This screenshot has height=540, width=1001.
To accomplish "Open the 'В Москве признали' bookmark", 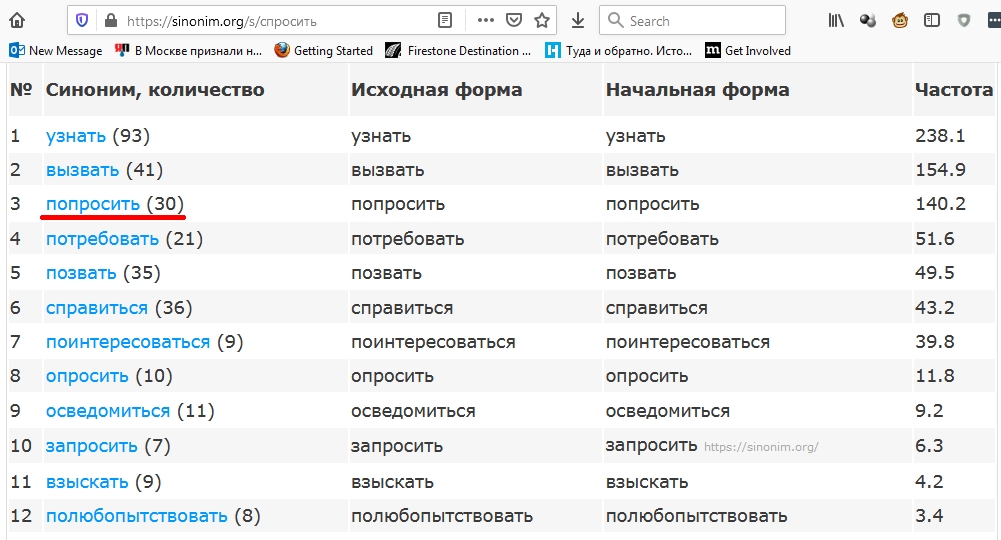I will [x=188, y=50].
